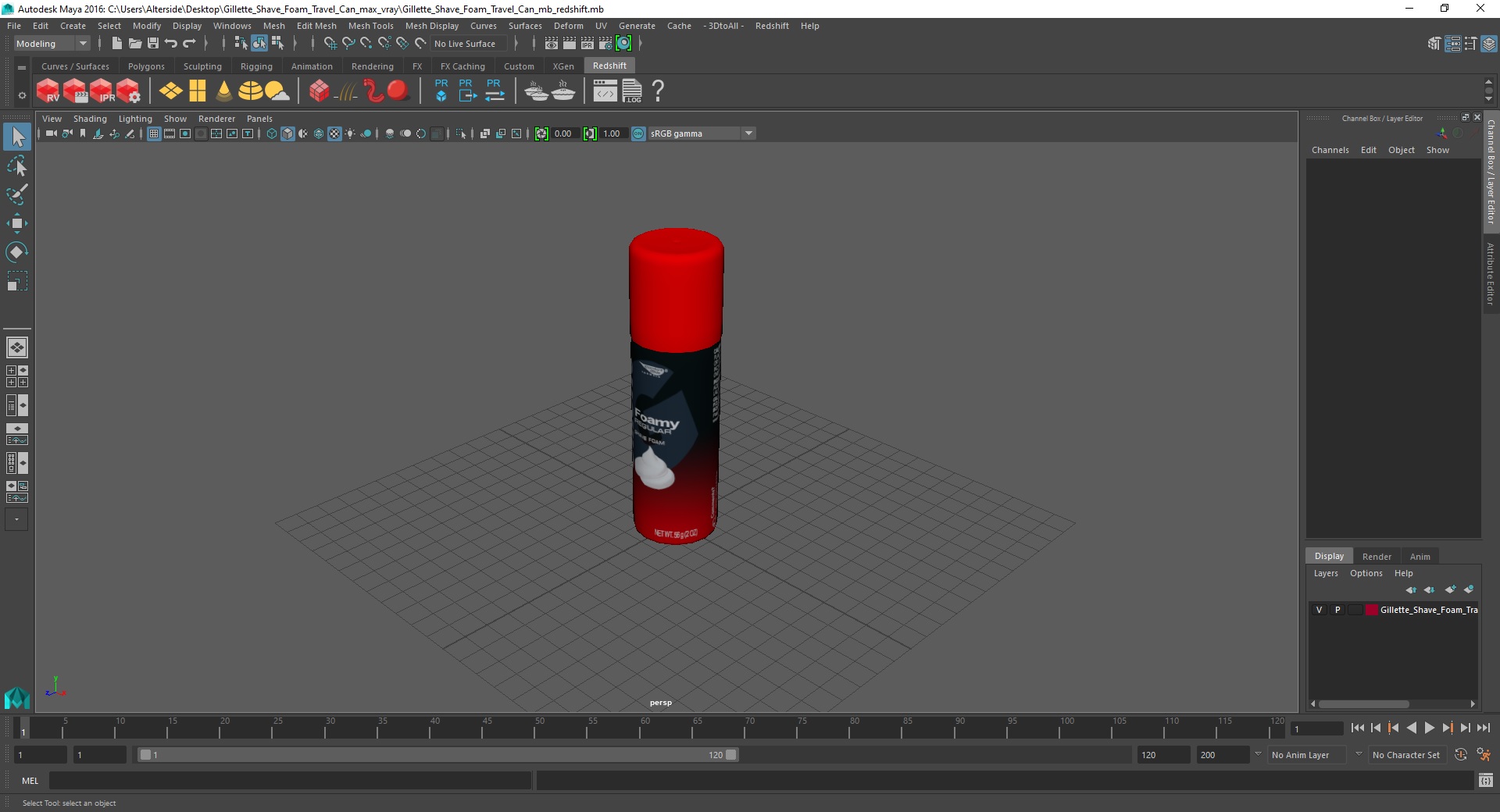Screen dimensions: 1500x812
Task: Open the Shading menu in the viewport panel
Action: 90,119
